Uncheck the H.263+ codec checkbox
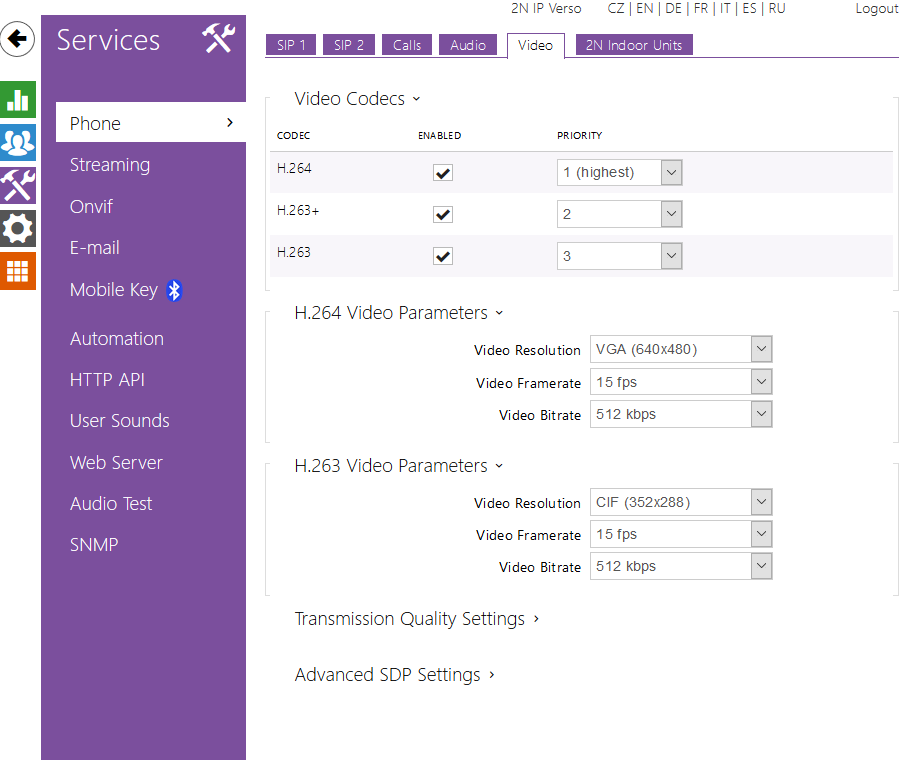905x760 pixels. tap(443, 214)
